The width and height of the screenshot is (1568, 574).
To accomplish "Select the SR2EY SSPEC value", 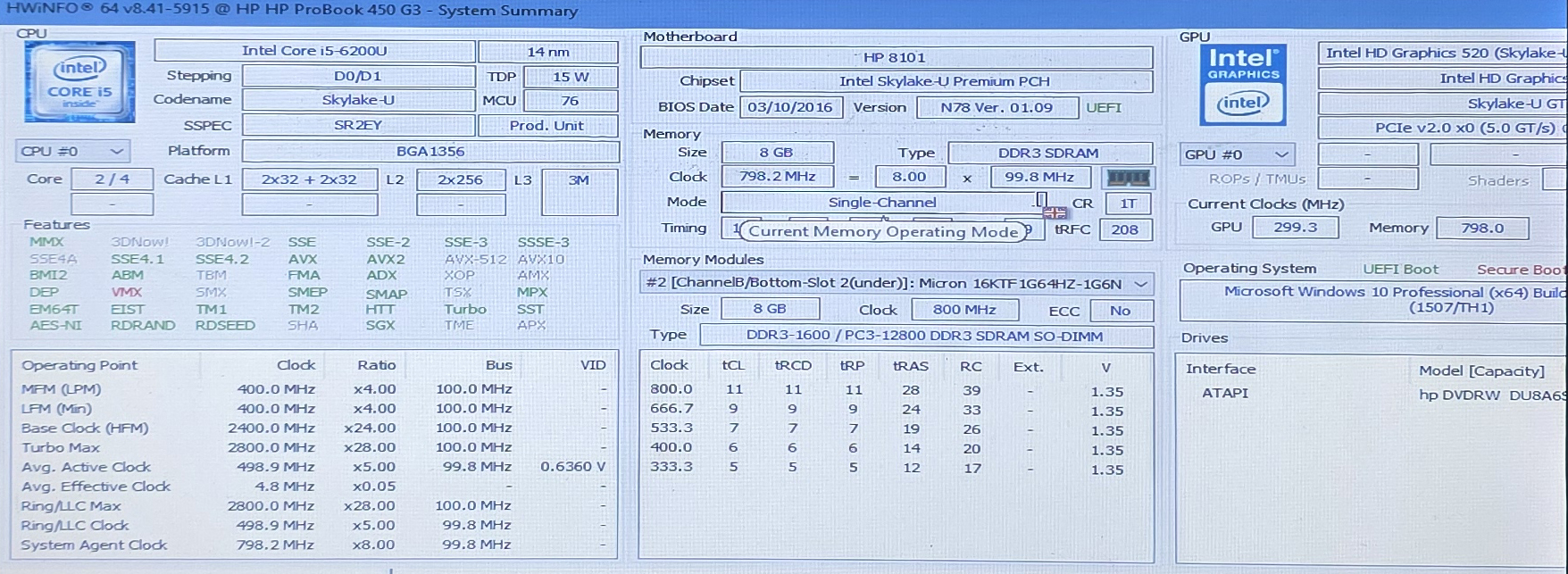I will (x=358, y=125).
